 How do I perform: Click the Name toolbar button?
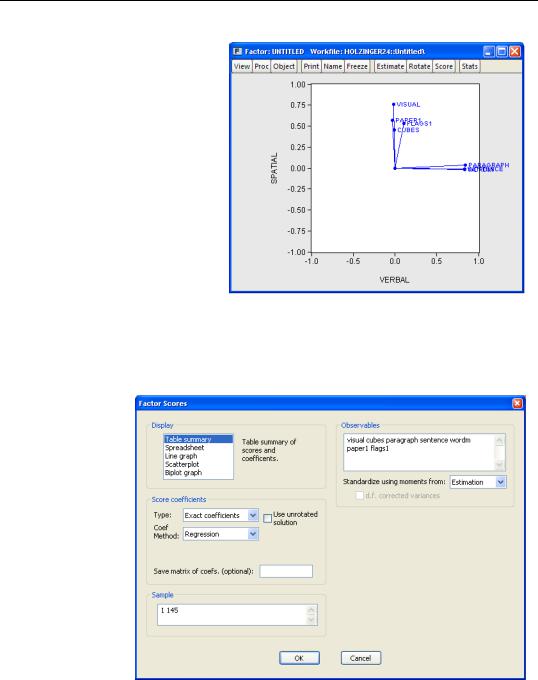(333, 66)
